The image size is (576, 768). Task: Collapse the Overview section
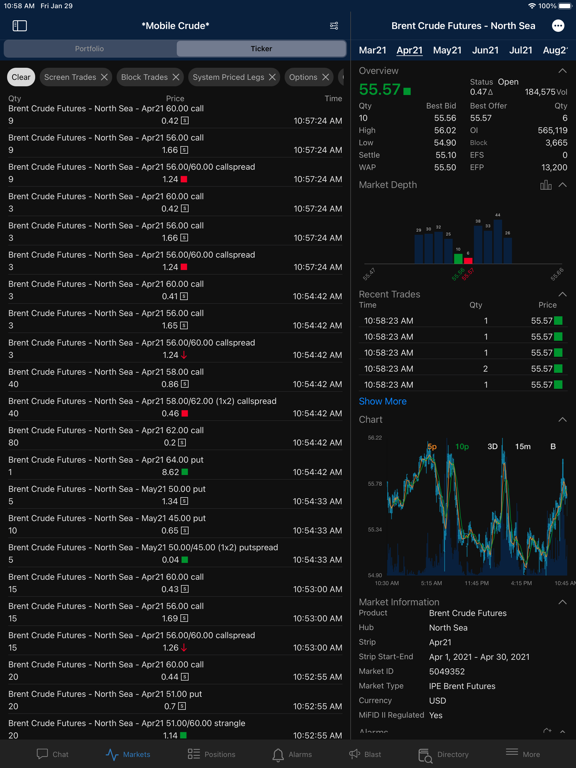(562, 71)
